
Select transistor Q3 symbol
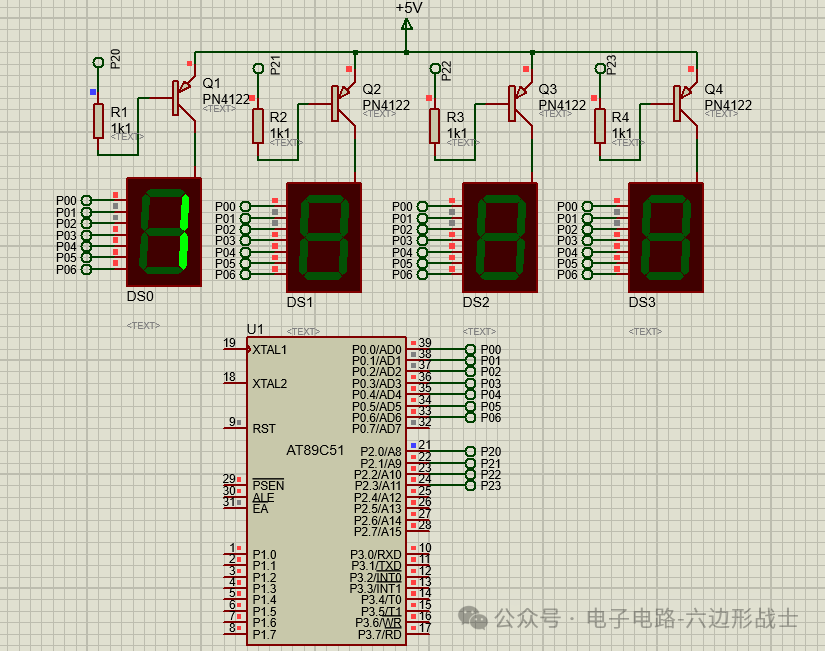tap(520, 103)
